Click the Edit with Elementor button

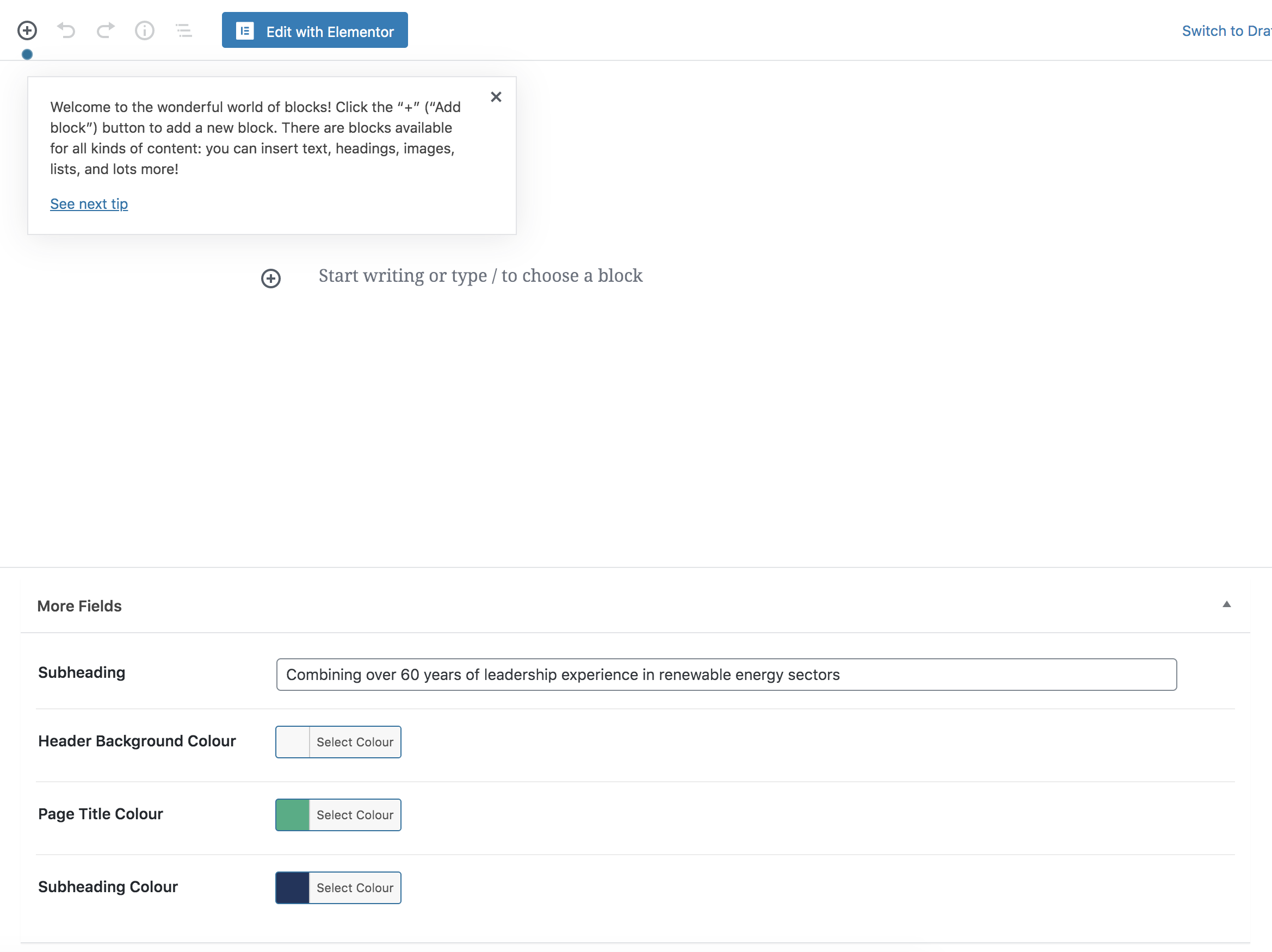tap(314, 30)
